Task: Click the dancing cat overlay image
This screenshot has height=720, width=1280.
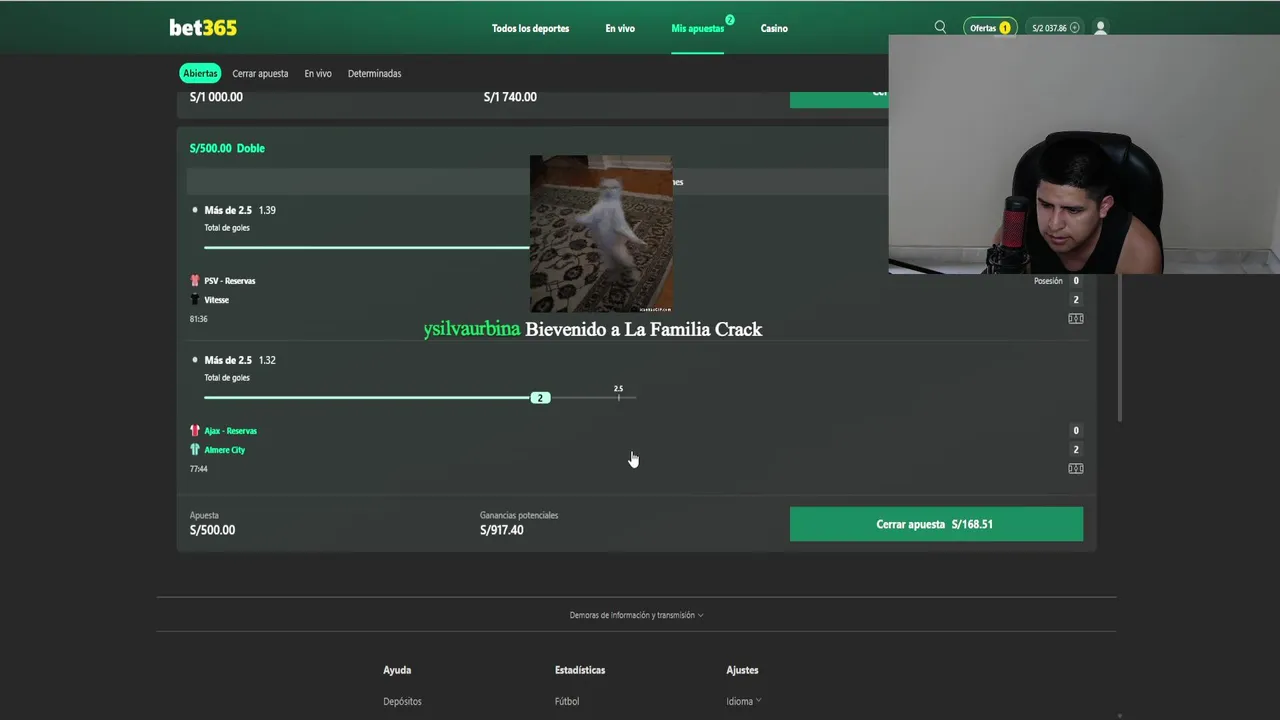Action: [601, 234]
